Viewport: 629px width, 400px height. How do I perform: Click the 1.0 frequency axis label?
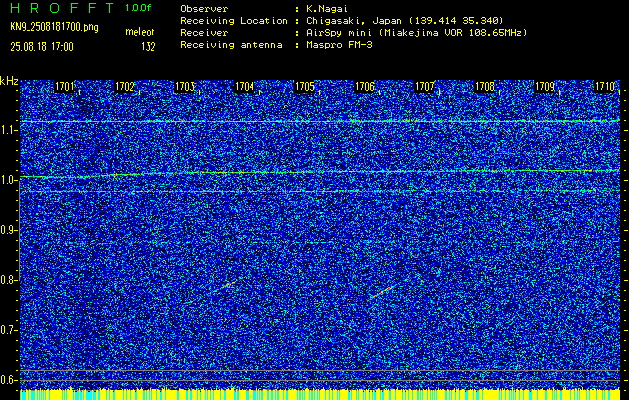tap(6, 180)
